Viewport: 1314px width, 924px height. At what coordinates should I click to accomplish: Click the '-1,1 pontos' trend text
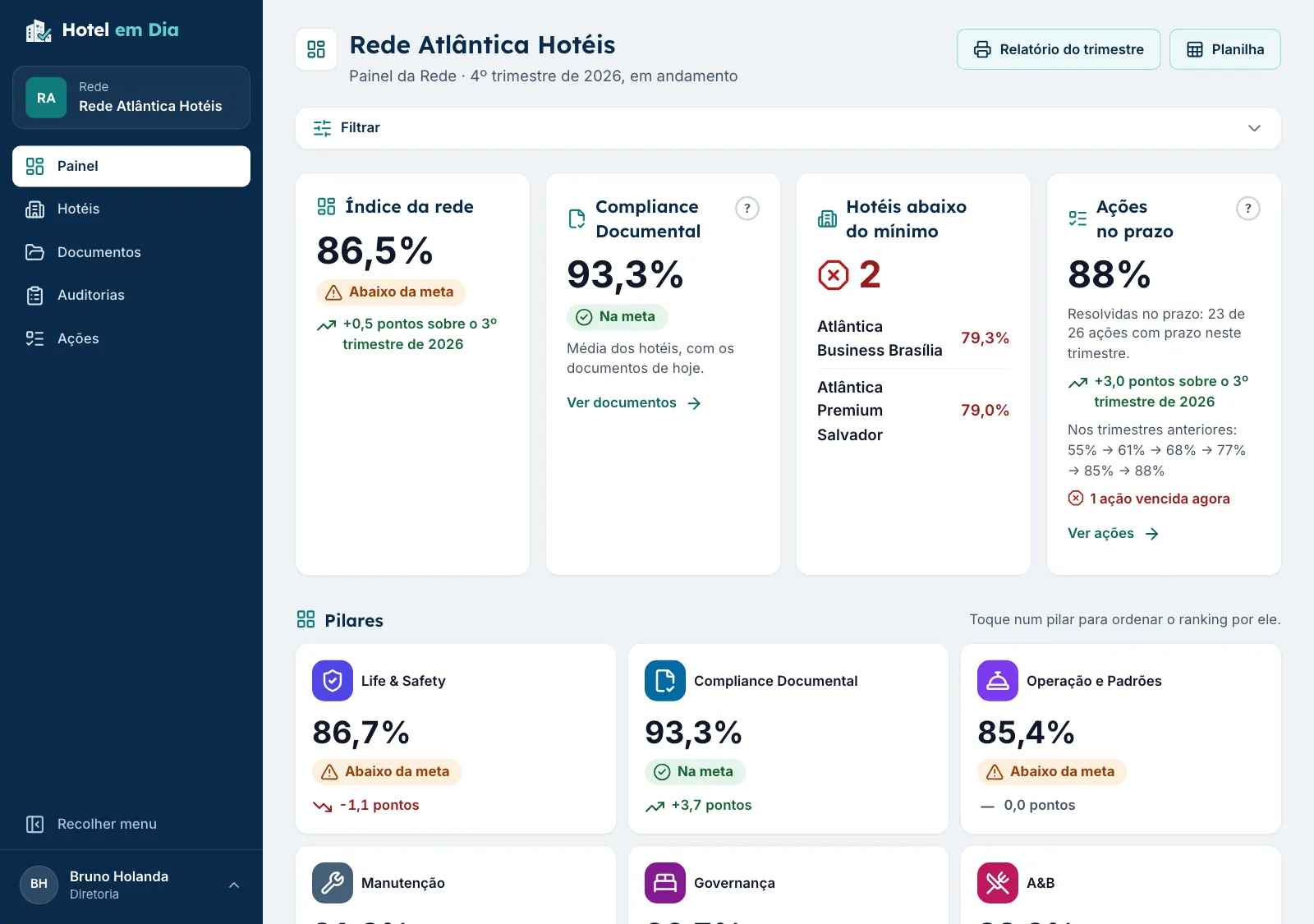(379, 806)
